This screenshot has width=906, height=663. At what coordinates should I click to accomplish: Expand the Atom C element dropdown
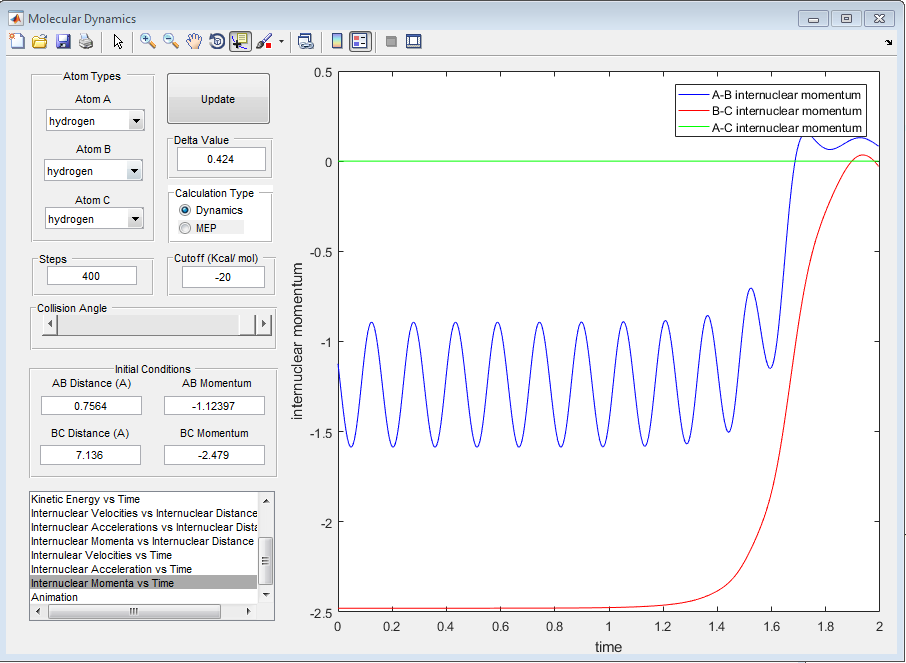135,220
